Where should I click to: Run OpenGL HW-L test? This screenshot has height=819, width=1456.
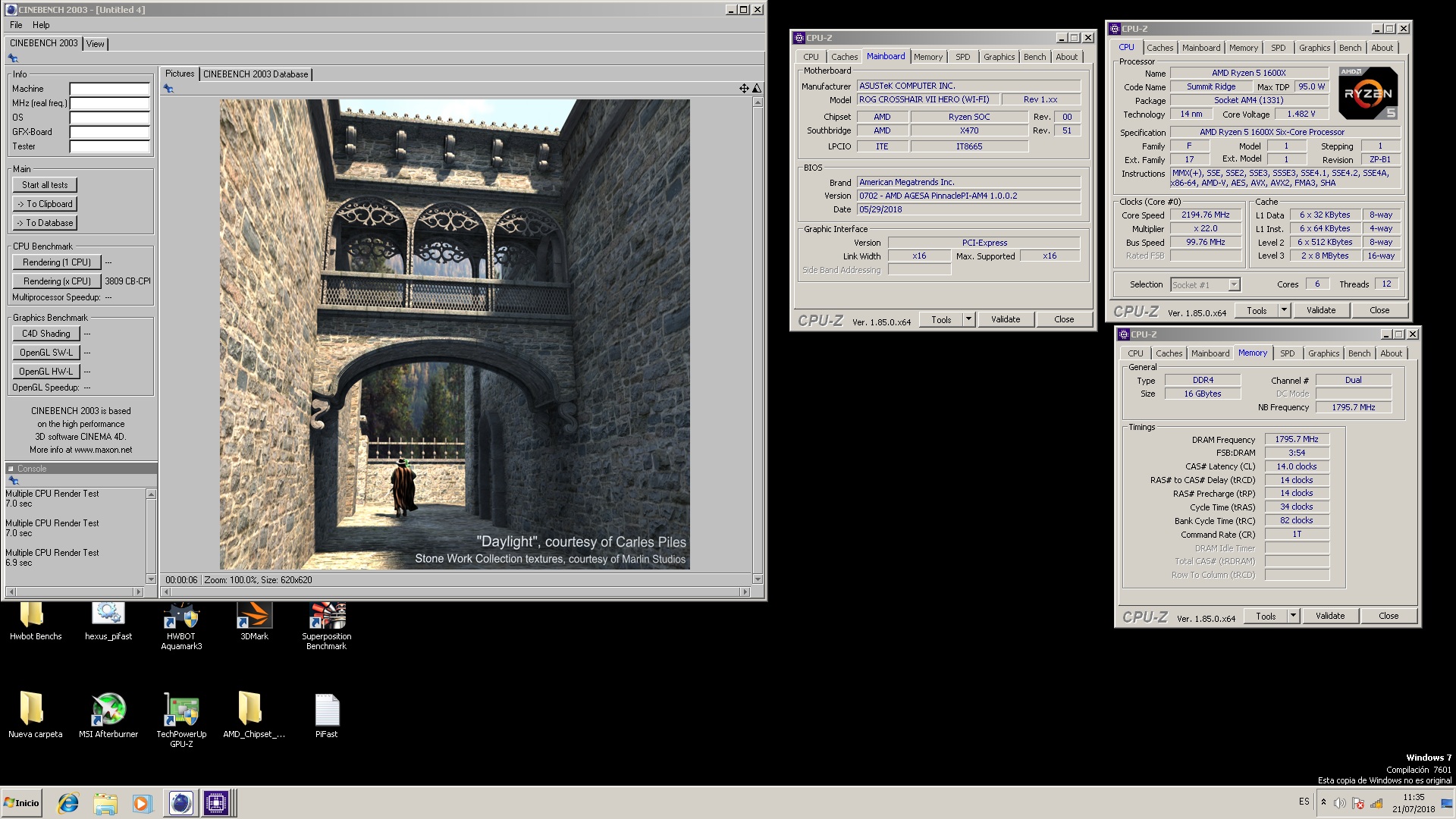(x=46, y=372)
